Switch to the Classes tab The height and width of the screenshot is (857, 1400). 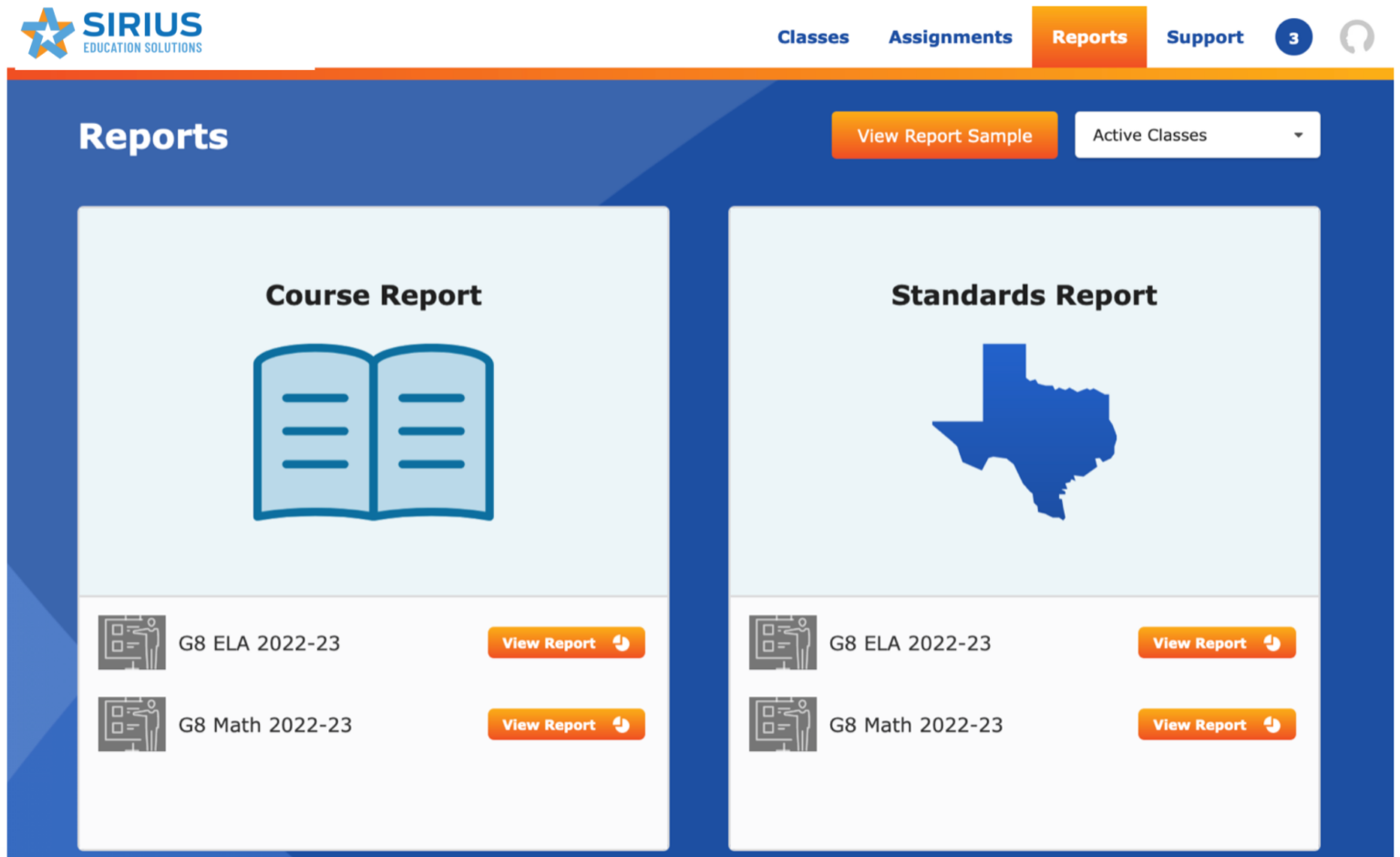(x=812, y=36)
